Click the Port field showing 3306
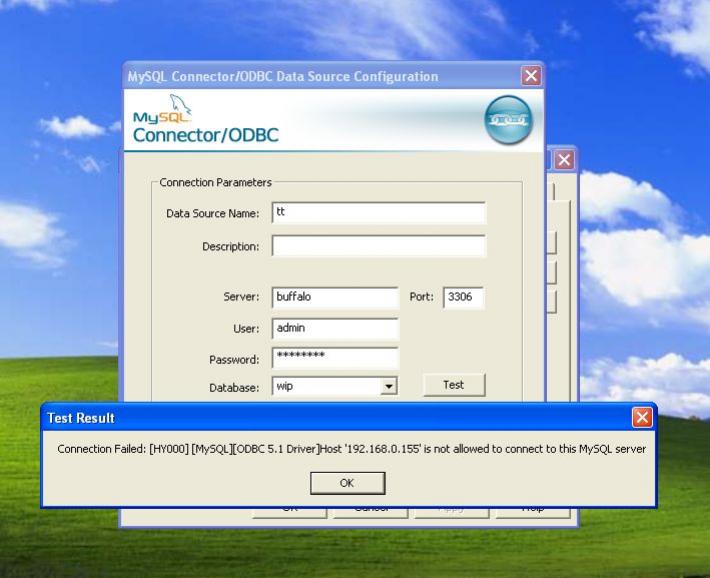Viewport: 710px width, 578px height. (464, 297)
